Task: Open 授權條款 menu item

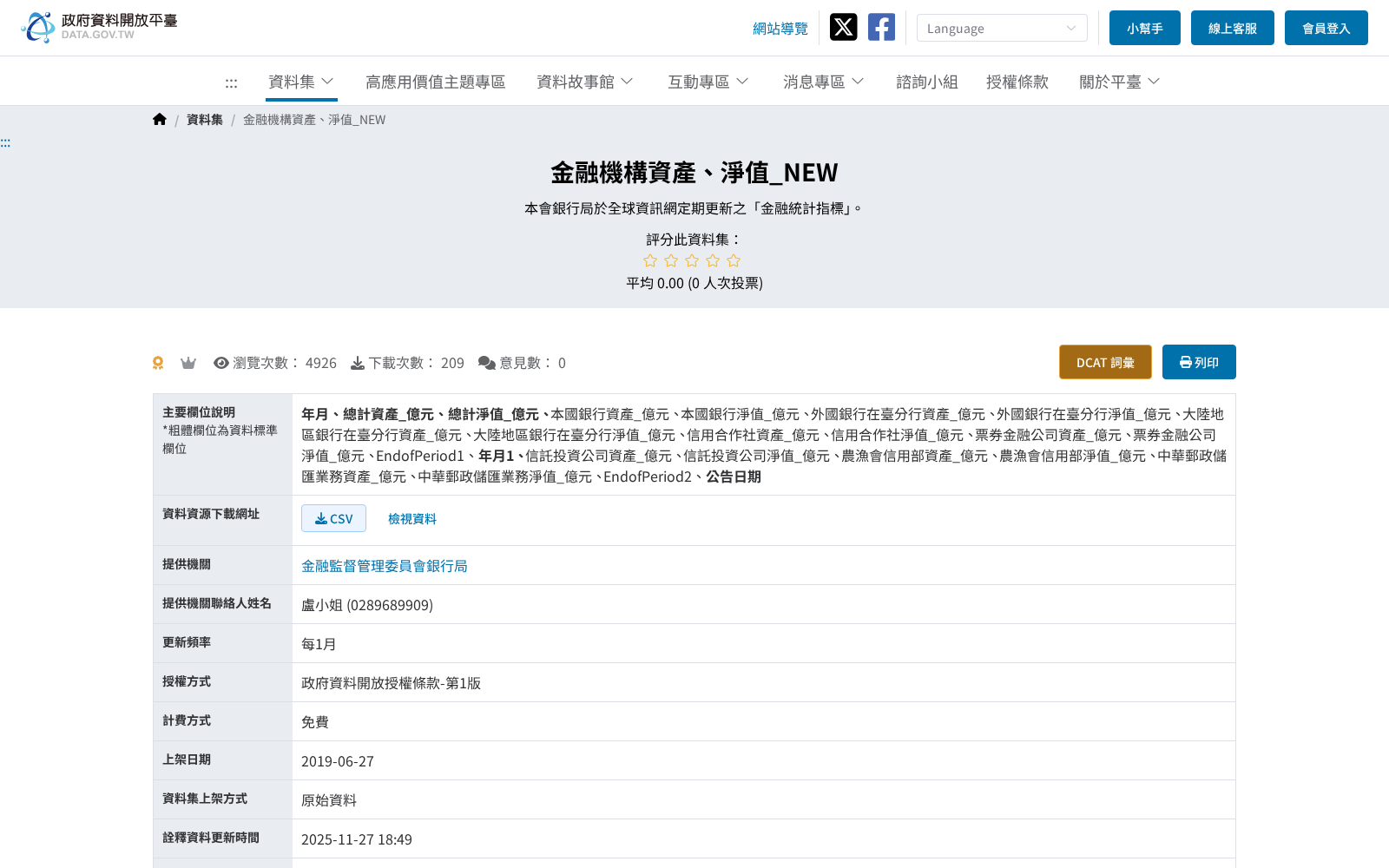Action: coord(1017,82)
